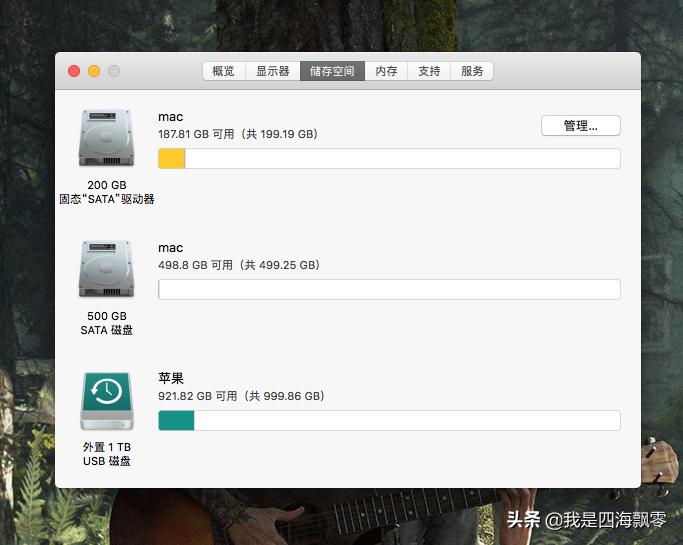Open the 内存 tab

pos(386,71)
